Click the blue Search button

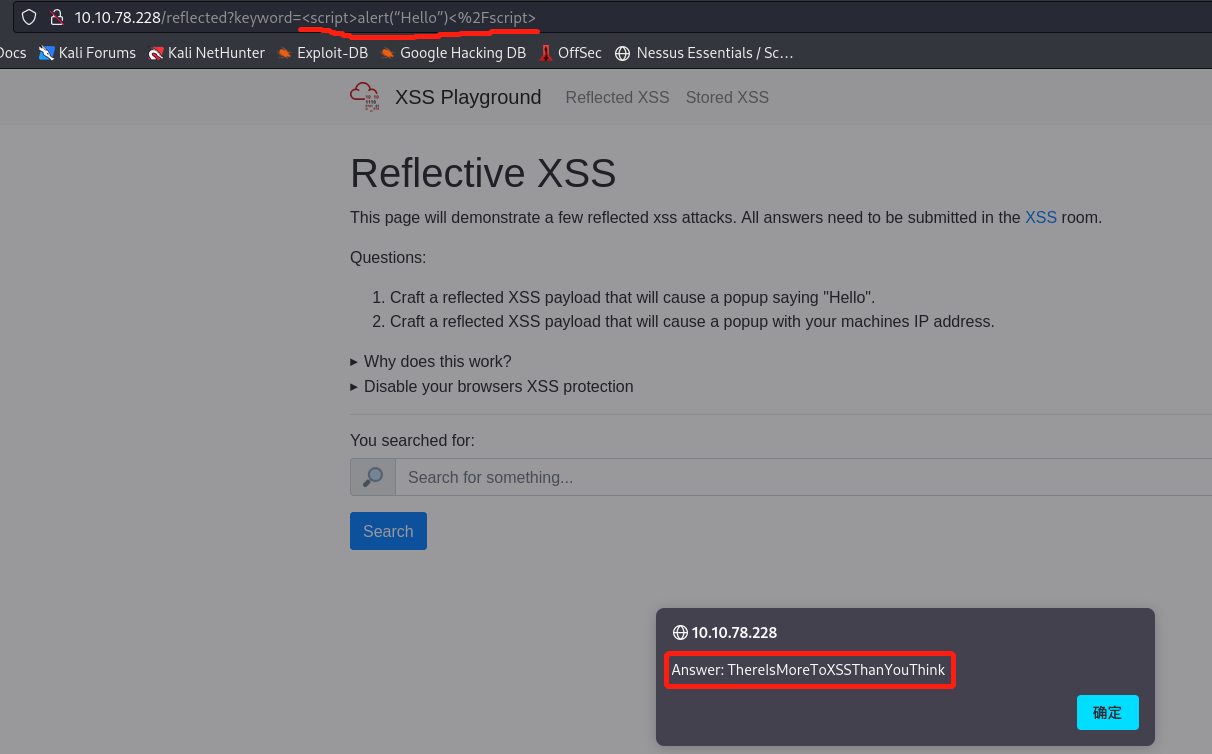(x=388, y=531)
